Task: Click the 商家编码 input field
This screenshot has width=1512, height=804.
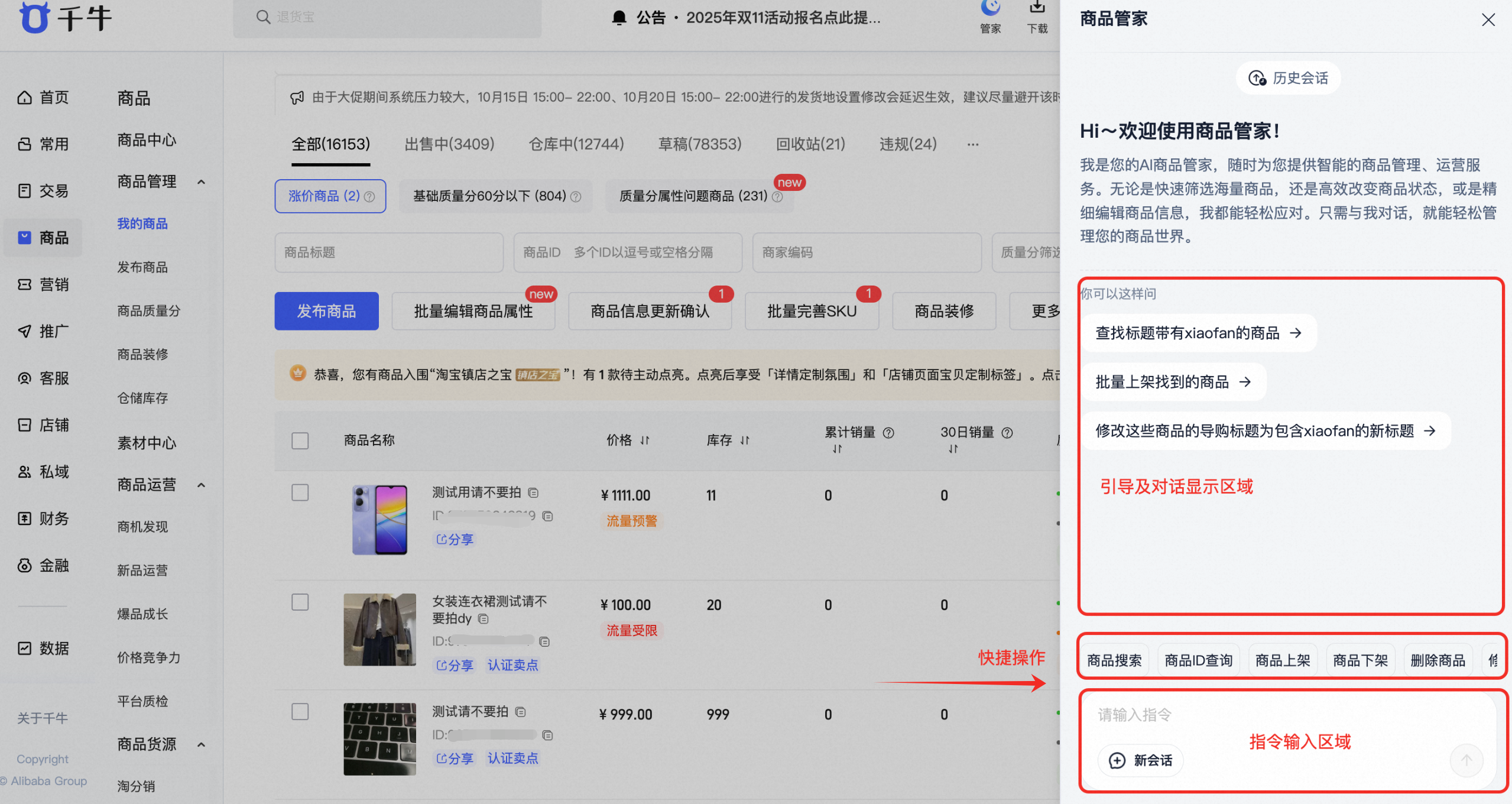Action: tap(867, 252)
